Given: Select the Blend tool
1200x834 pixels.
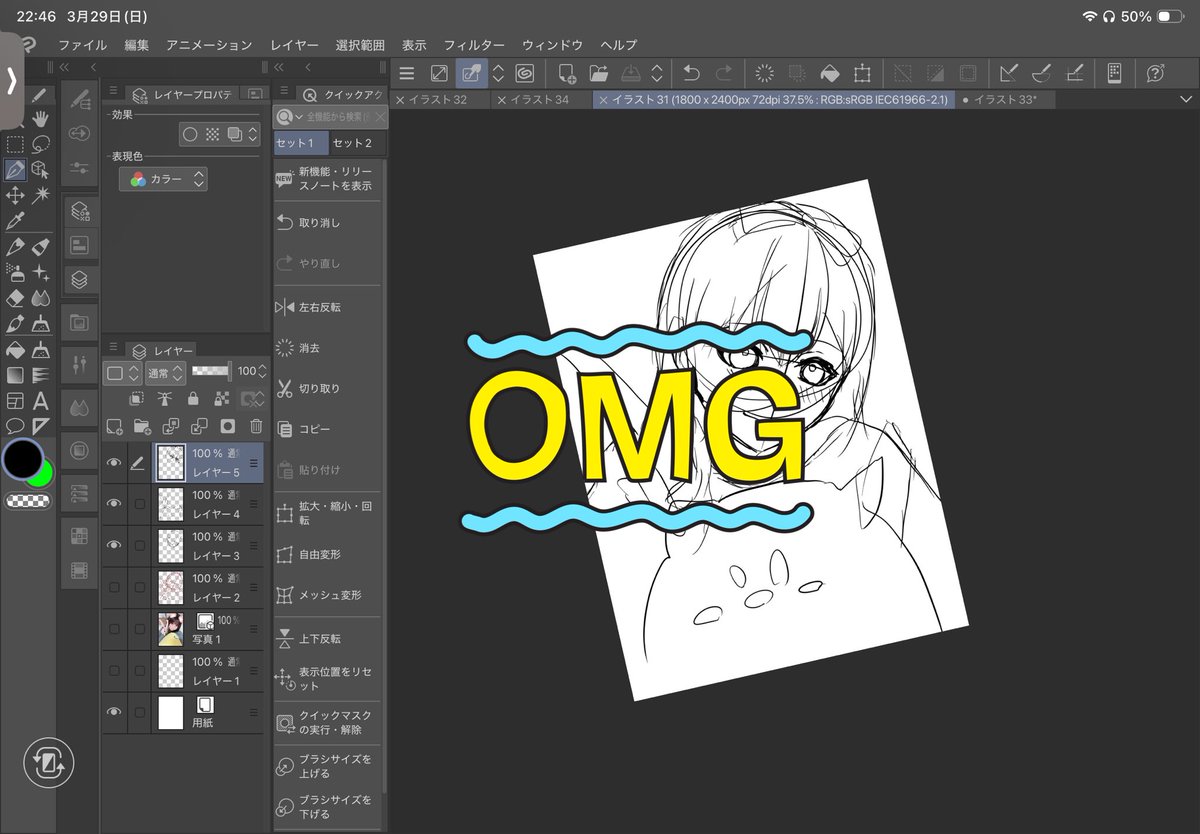Looking at the screenshot, I should [41, 298].
